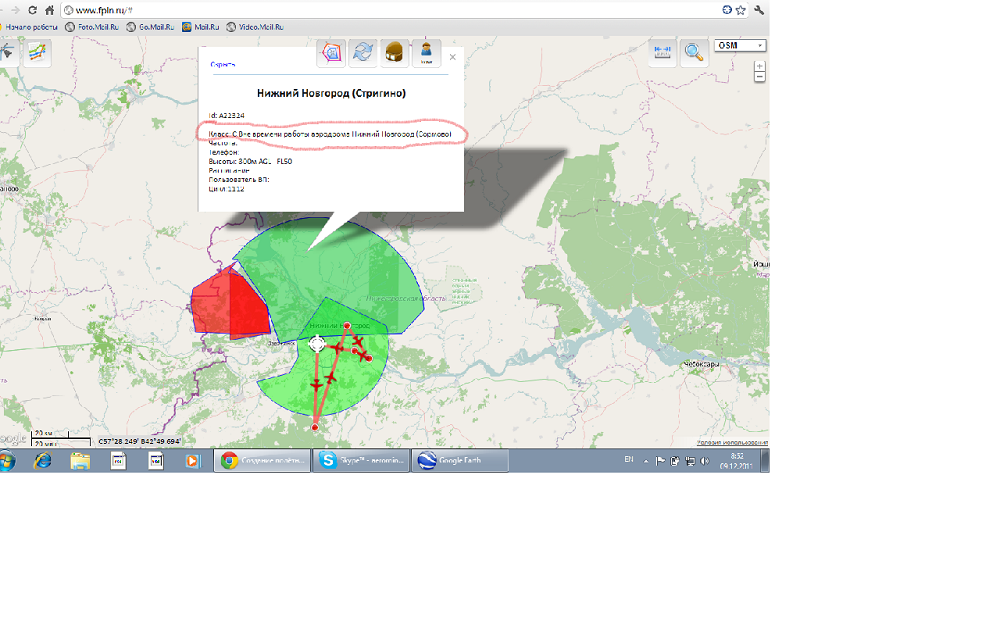
Task: Click the blue refresh arrows map icon
Action: pos(364,53)
